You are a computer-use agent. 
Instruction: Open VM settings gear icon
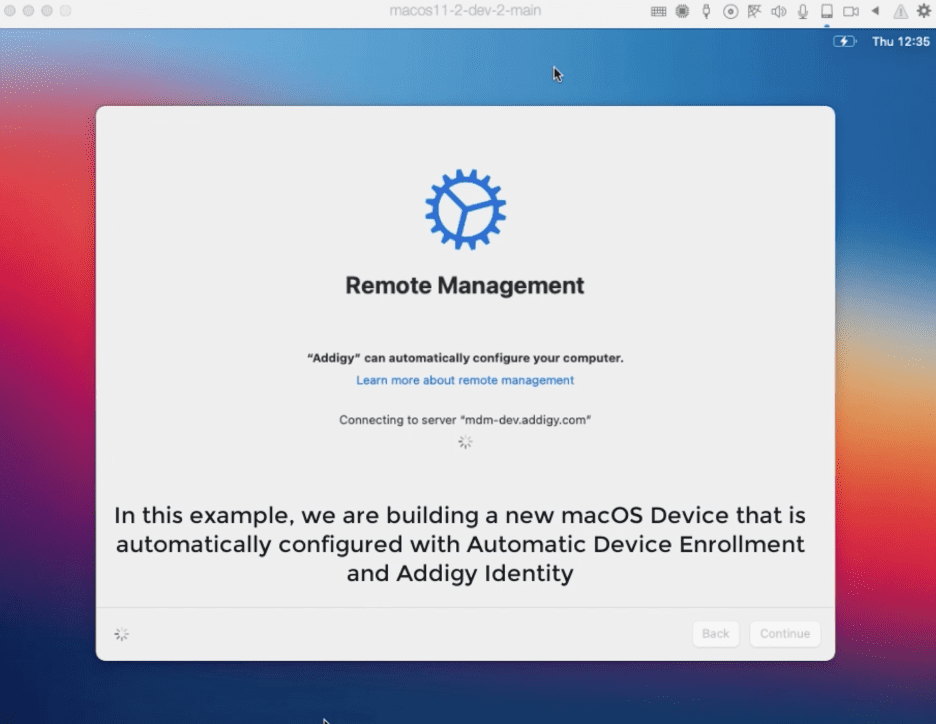point(923,11)
